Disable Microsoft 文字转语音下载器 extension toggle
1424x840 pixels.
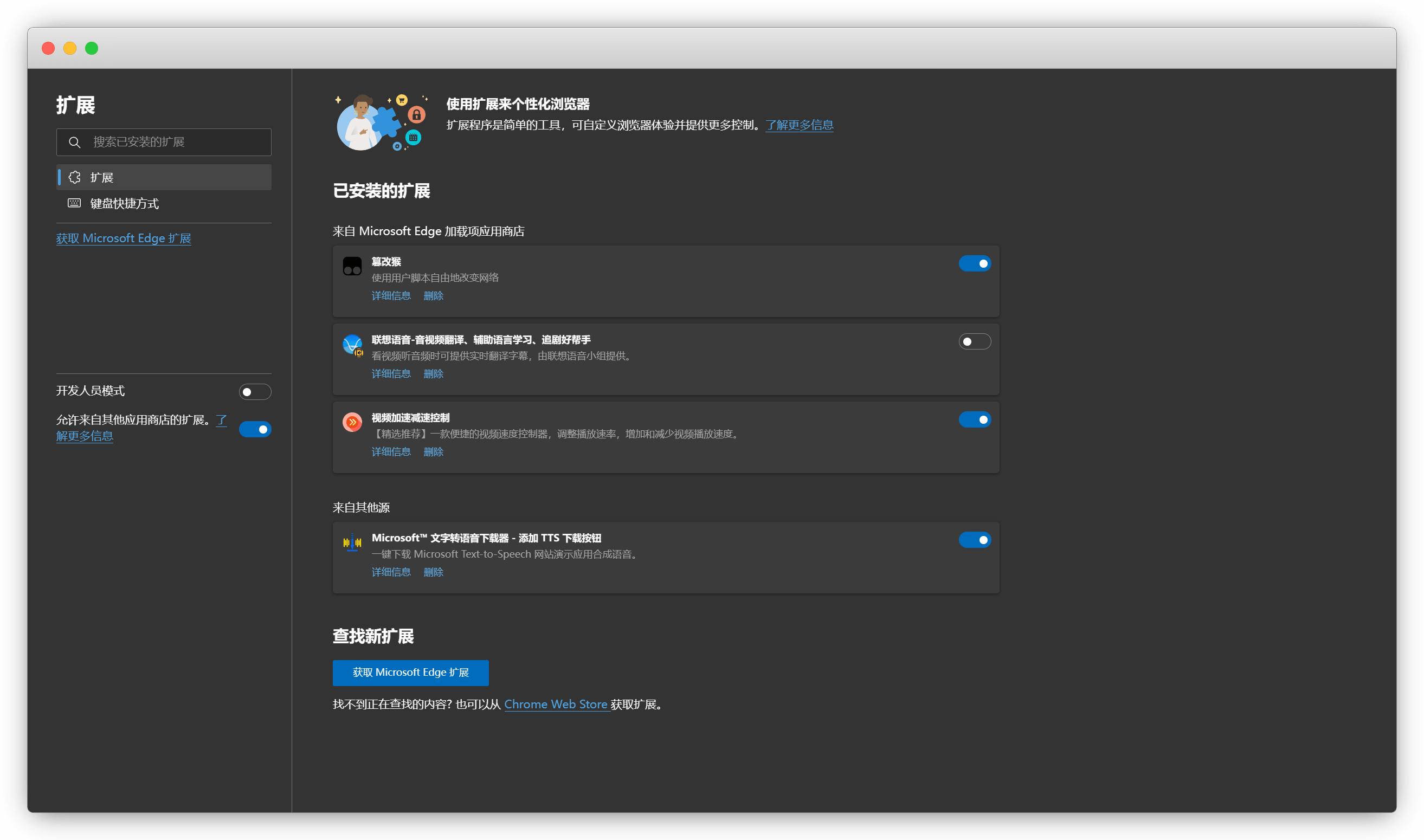point(975,540)
